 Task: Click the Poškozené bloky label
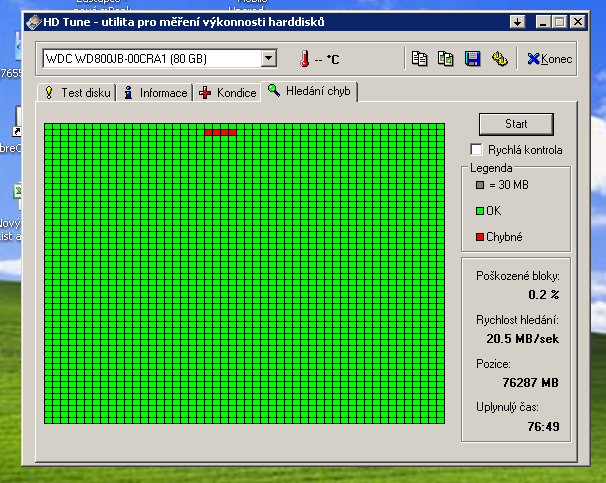click(517, 276)
